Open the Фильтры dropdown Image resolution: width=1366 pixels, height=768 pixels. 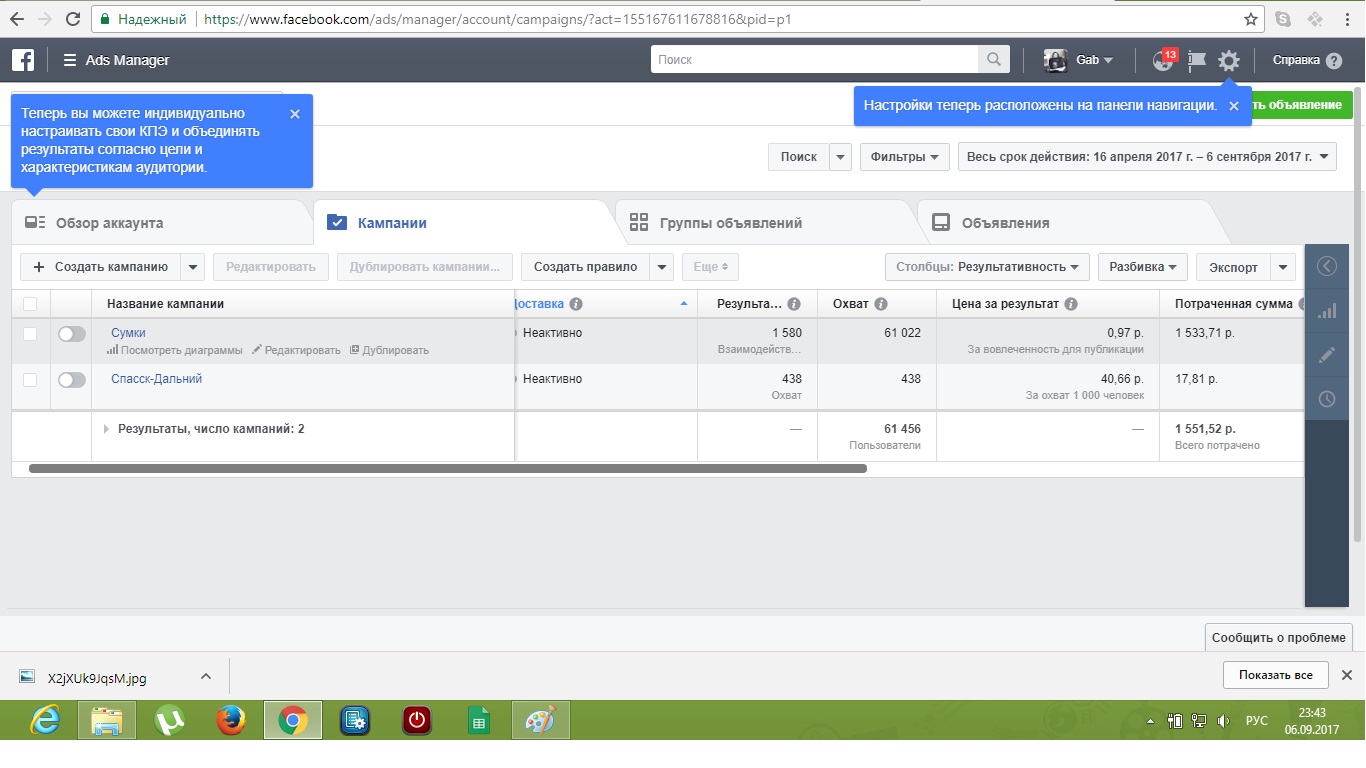click(905, 157)
